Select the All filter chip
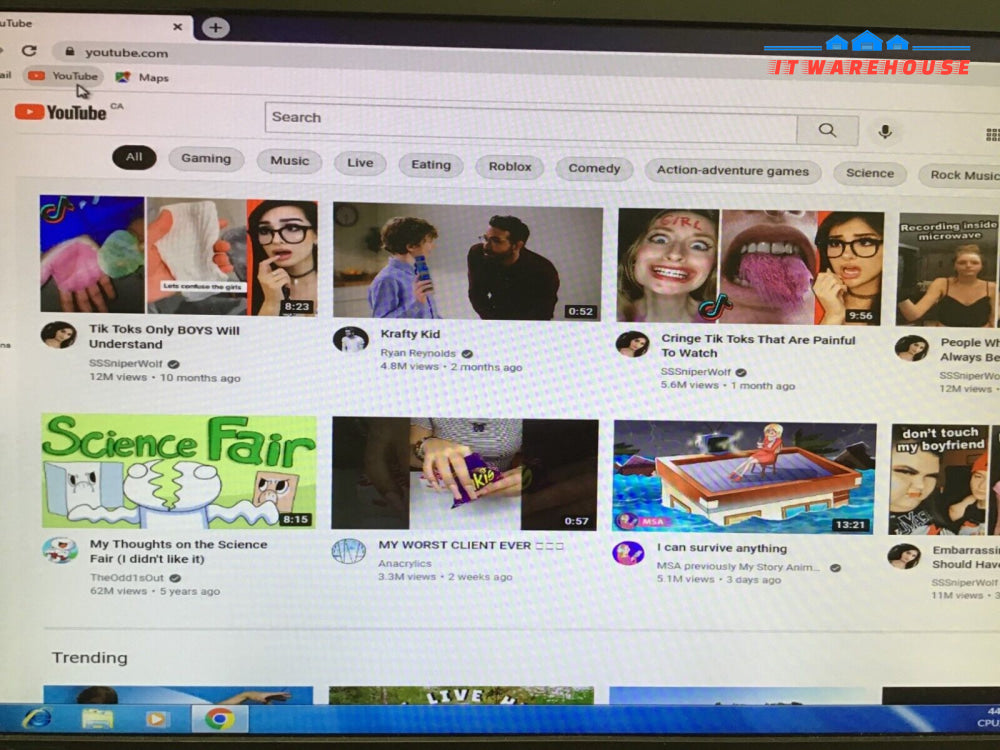 (x=134, y=157)
